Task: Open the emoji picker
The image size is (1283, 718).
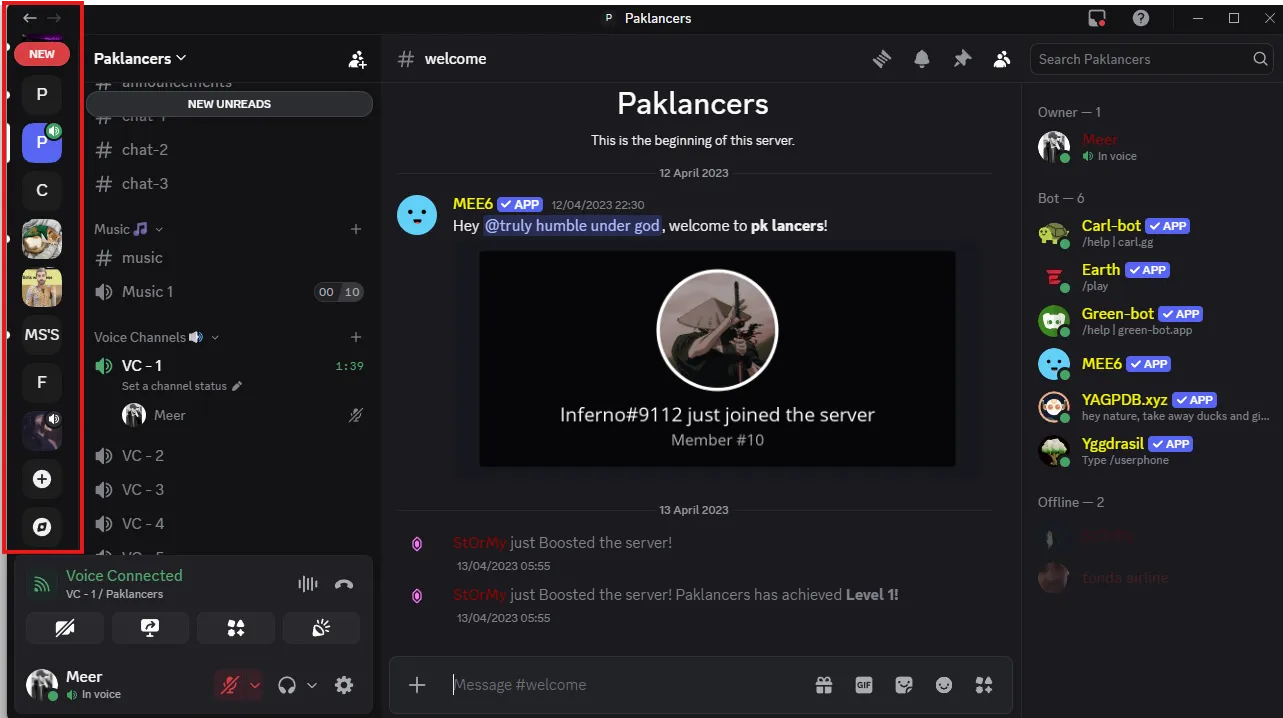Action: coord(944,685)
